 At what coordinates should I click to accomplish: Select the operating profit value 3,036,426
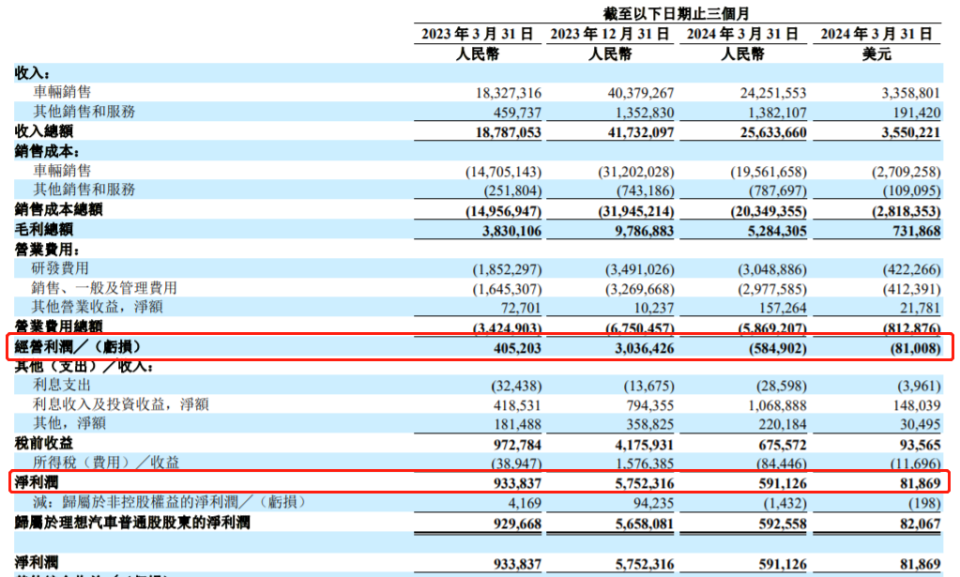(x=637, y=347)
